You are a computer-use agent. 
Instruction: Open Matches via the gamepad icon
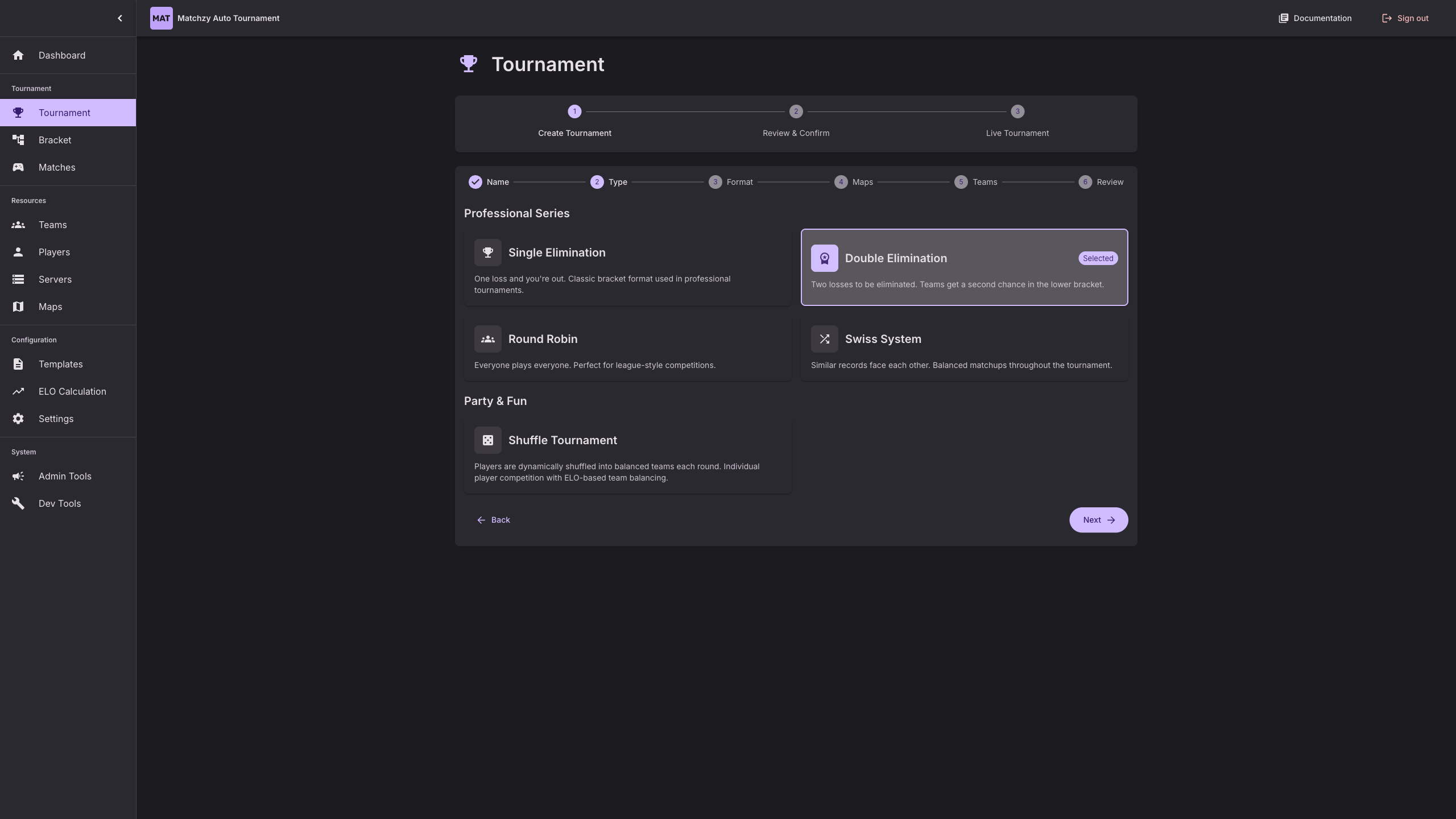[18, 167]
